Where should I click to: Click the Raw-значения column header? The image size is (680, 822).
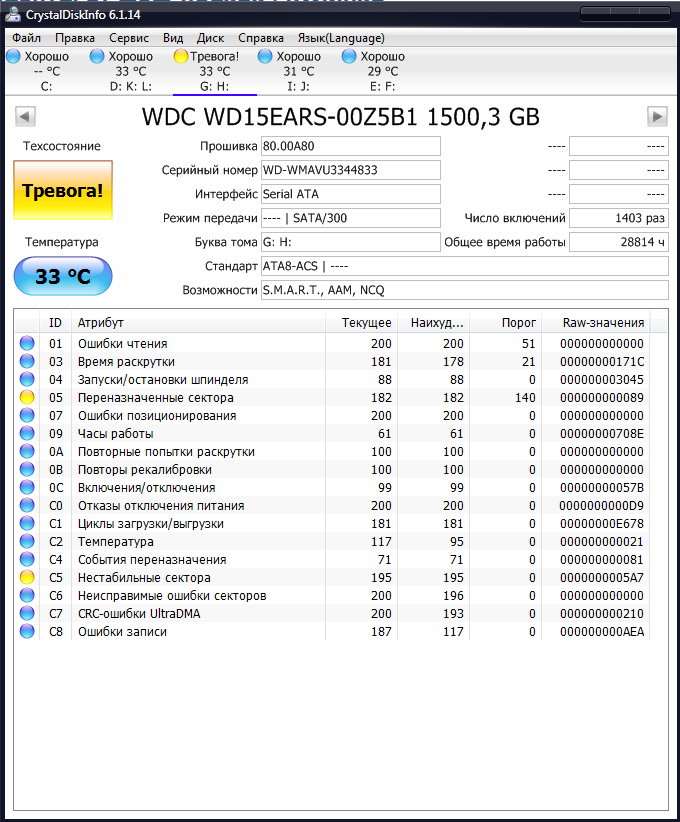(x=596, y=323)
